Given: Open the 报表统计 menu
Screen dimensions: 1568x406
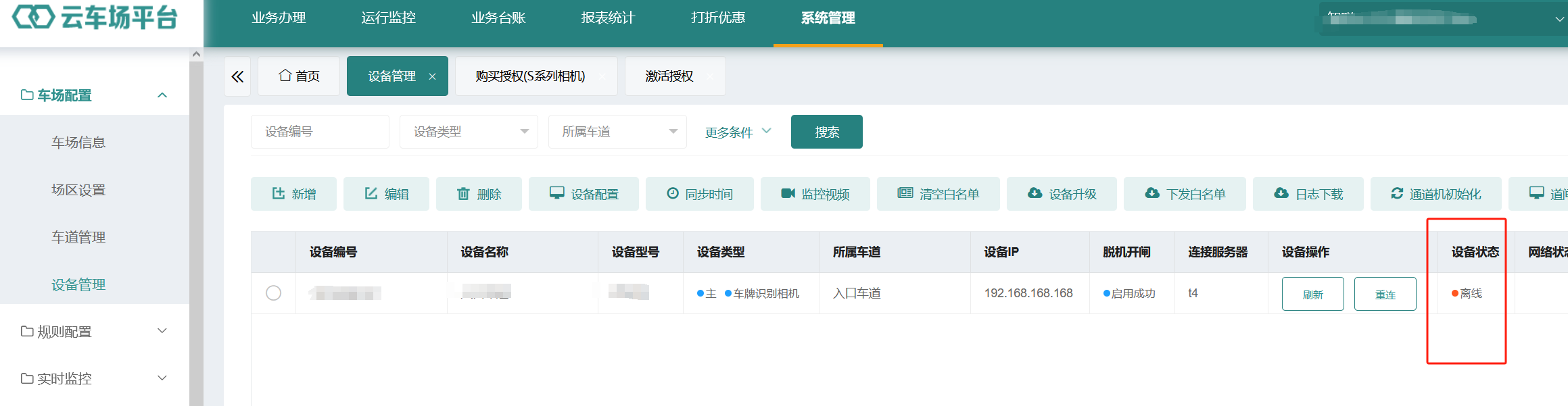Looking at the screenshot, I should click(x=608, y=18).
